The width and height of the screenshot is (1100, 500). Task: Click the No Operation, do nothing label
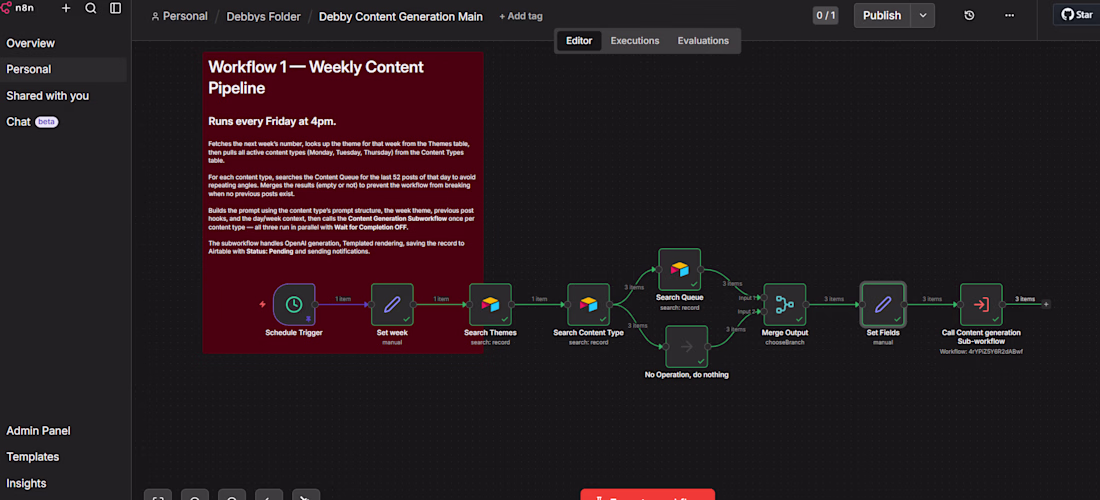pos(687,375)
